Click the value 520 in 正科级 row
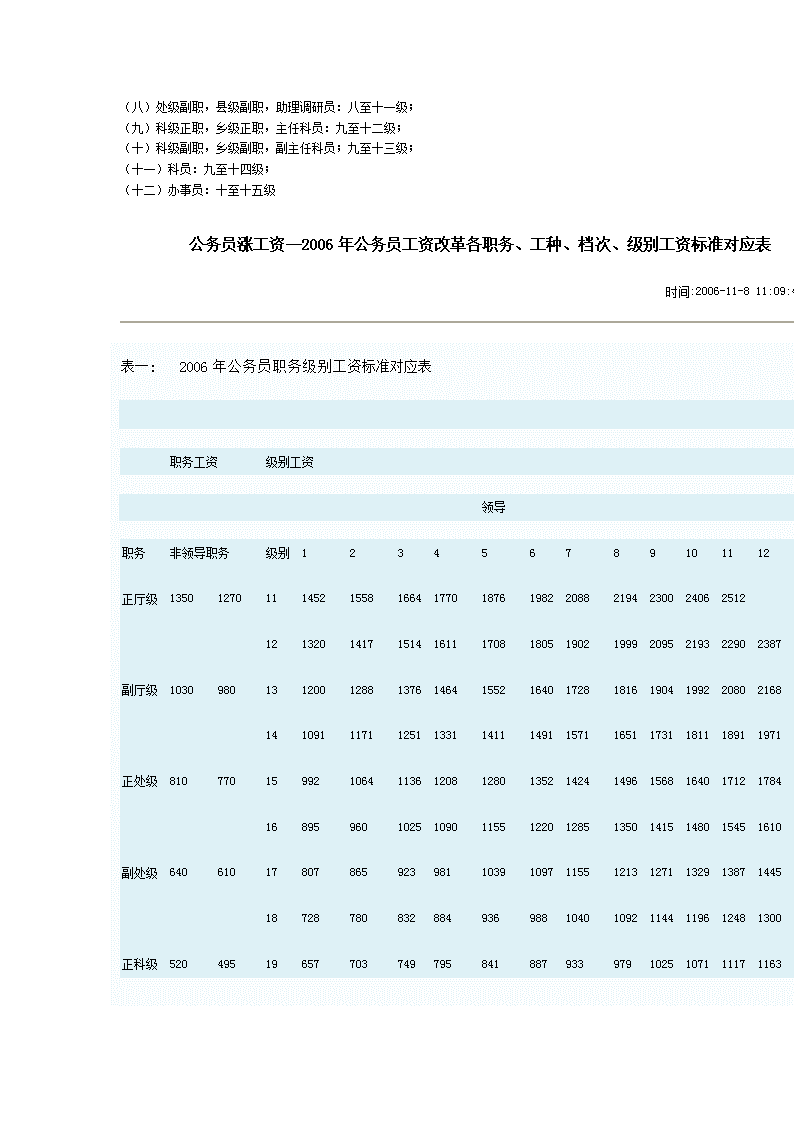 178,965
